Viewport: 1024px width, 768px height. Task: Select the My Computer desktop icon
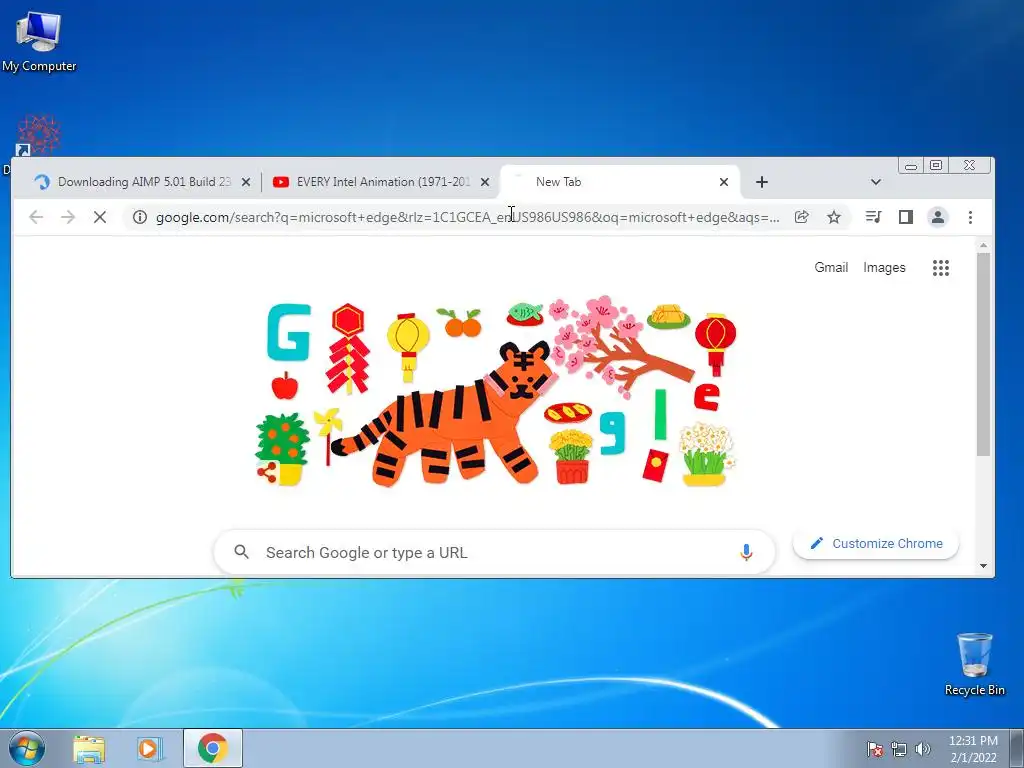[x=39, y=41]
